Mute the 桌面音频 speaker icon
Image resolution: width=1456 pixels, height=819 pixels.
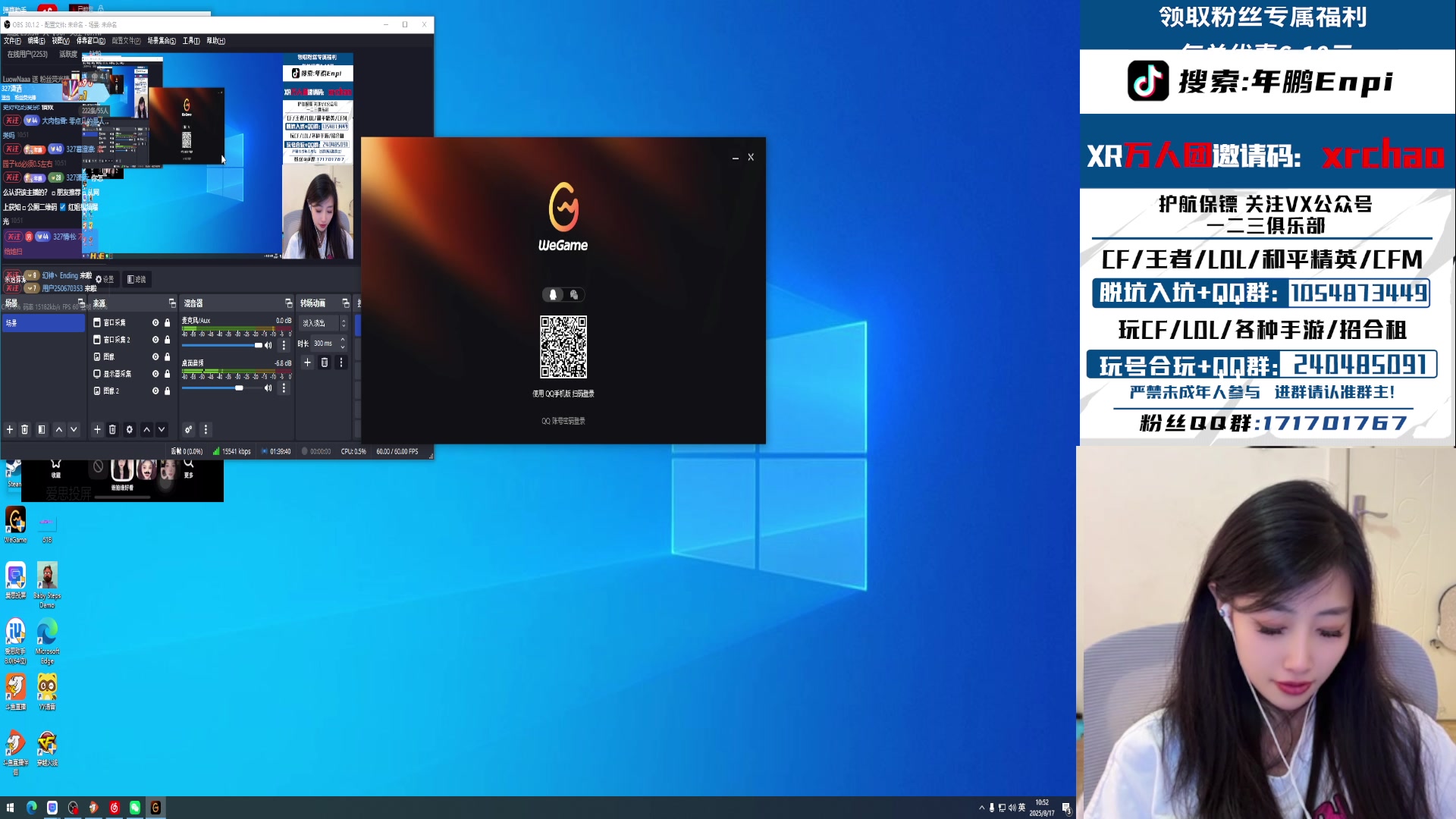pos(268,388)
